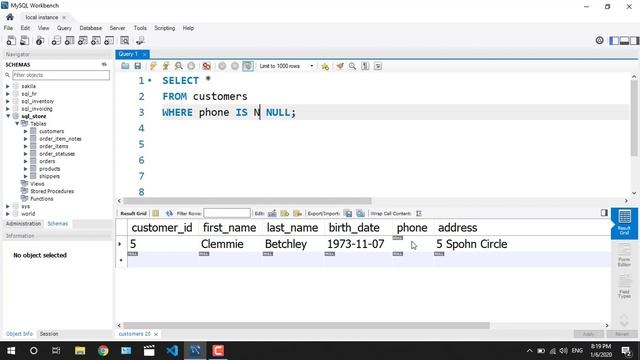Toggle the left sidebar panel visibility

(x=614, y=40)
